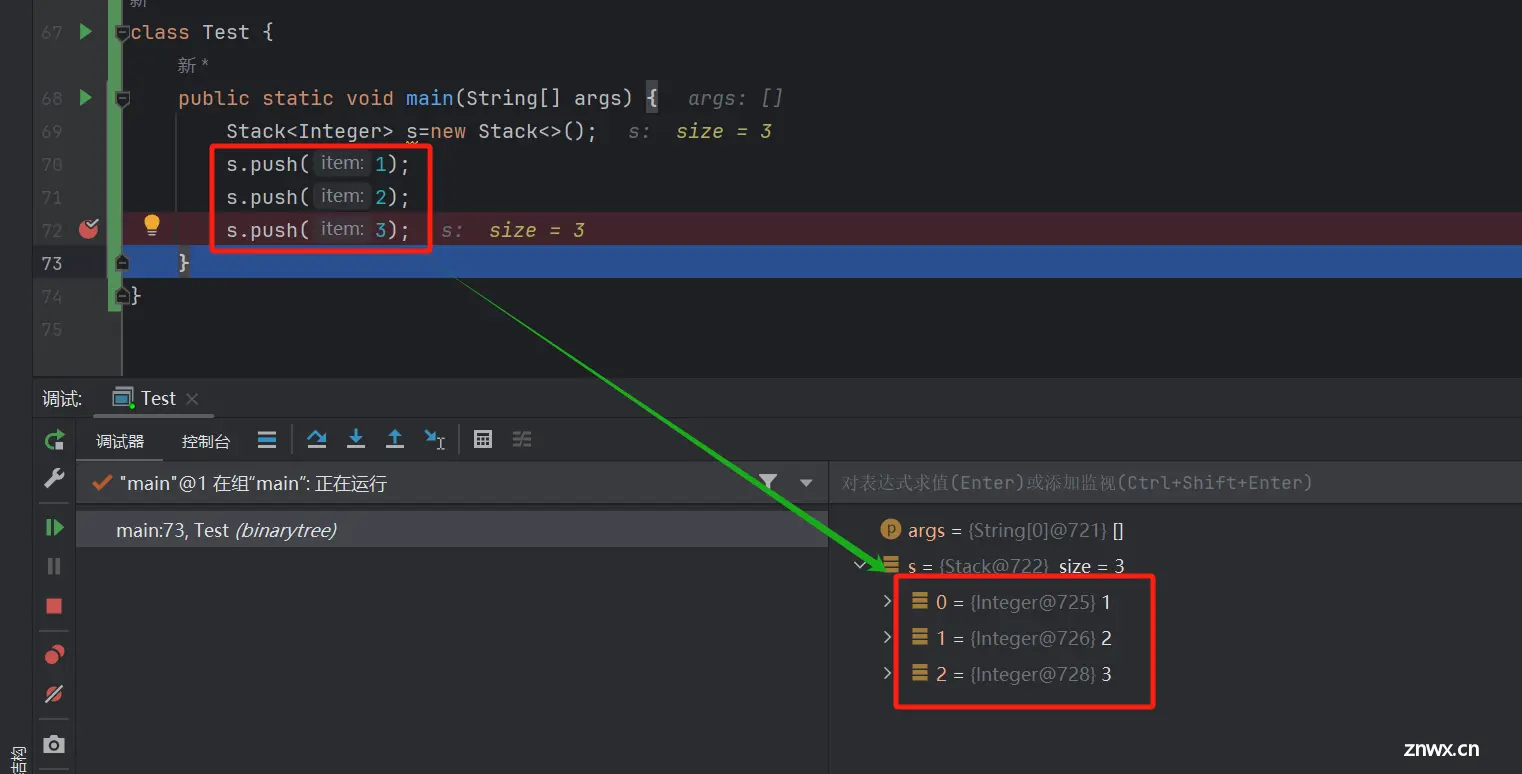
Task: Click fold end marker on line 74
Action: coord(122,295)
